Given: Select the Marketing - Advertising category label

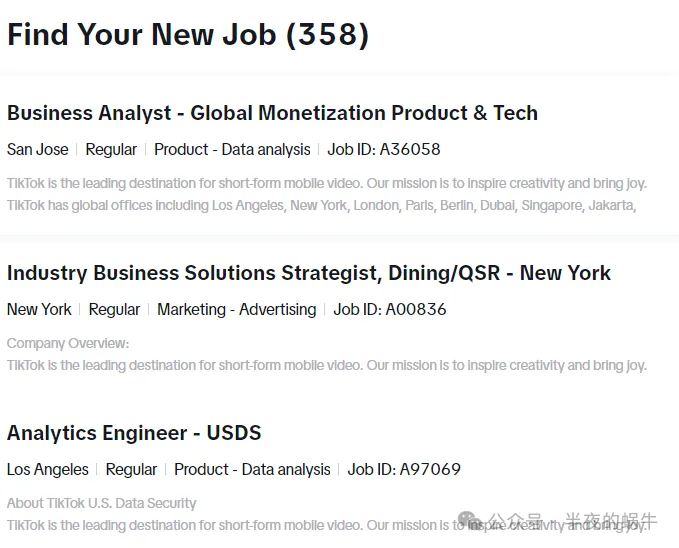Looking at the screenshot, I should [x=237, y=309].
